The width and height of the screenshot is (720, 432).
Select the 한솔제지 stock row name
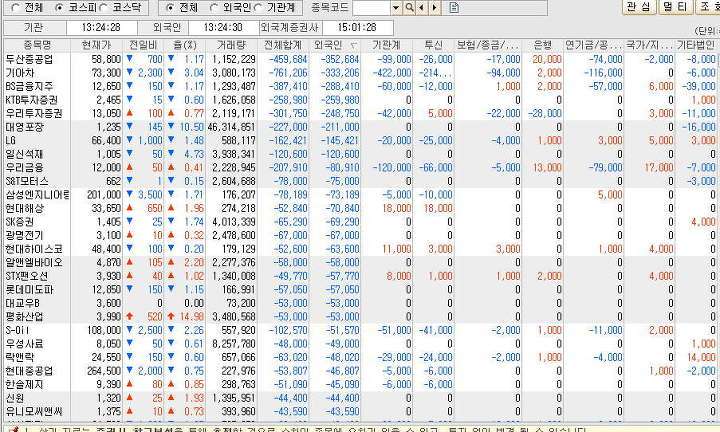pos(24,384)
